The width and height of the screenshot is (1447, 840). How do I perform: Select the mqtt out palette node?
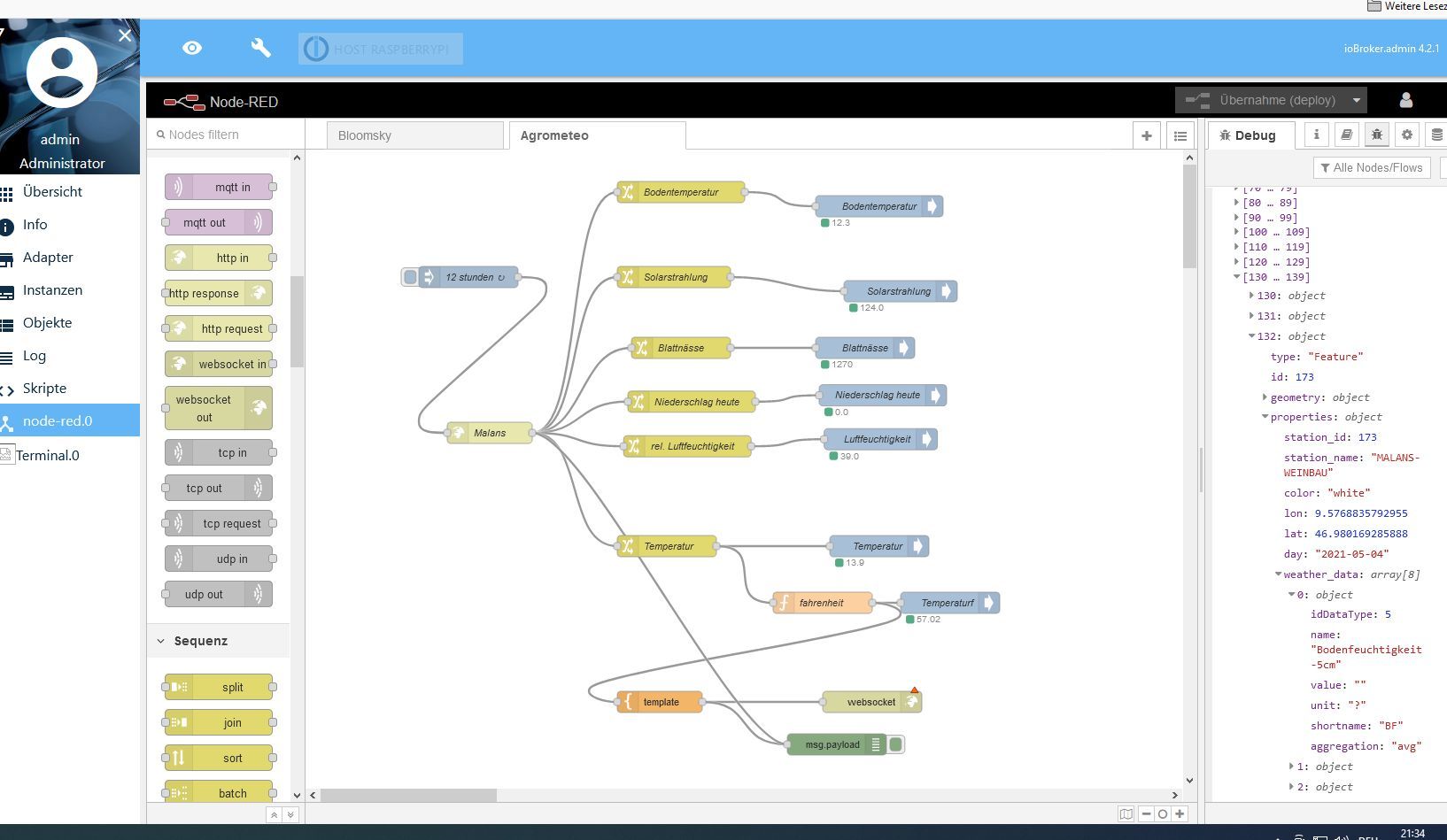tap(219, 222)
